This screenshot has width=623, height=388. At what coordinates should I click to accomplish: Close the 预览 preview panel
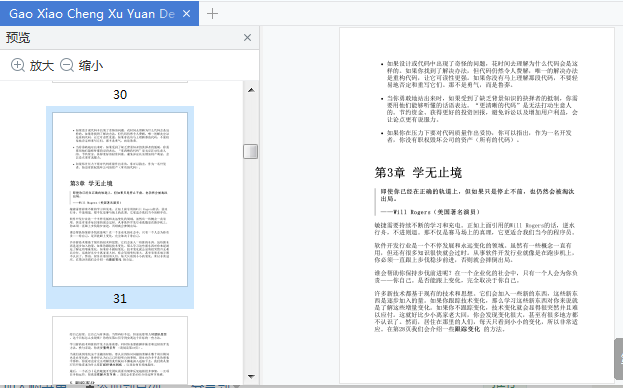248,38
